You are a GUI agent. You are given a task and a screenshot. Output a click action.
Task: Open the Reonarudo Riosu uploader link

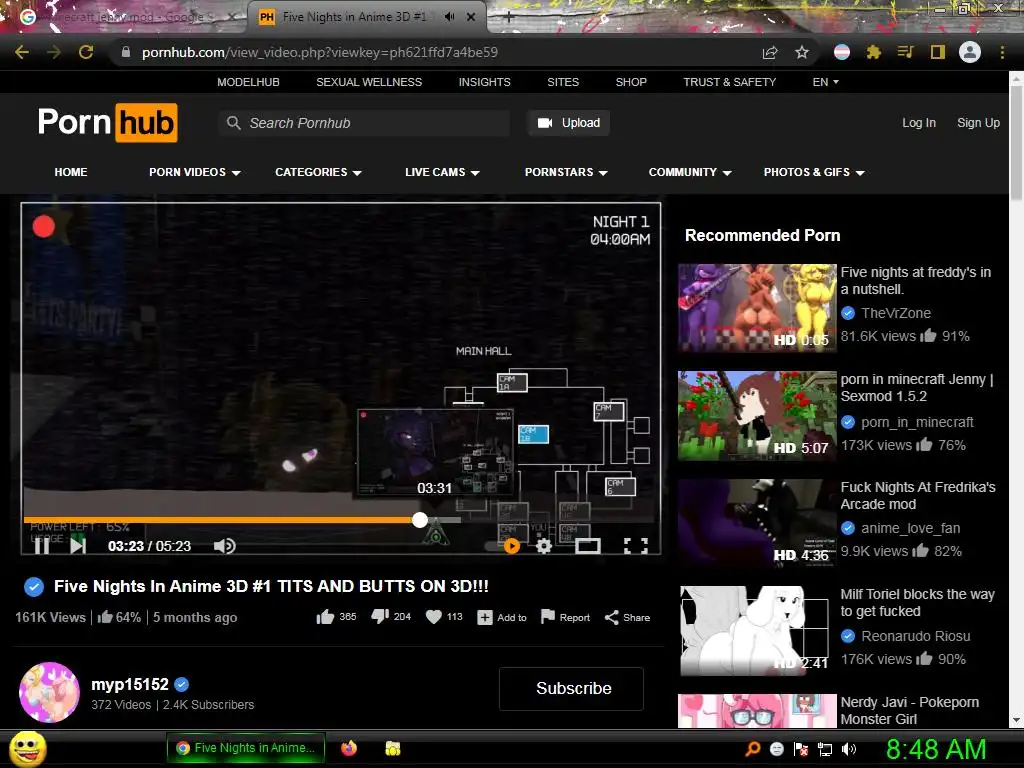pos(916,636)
